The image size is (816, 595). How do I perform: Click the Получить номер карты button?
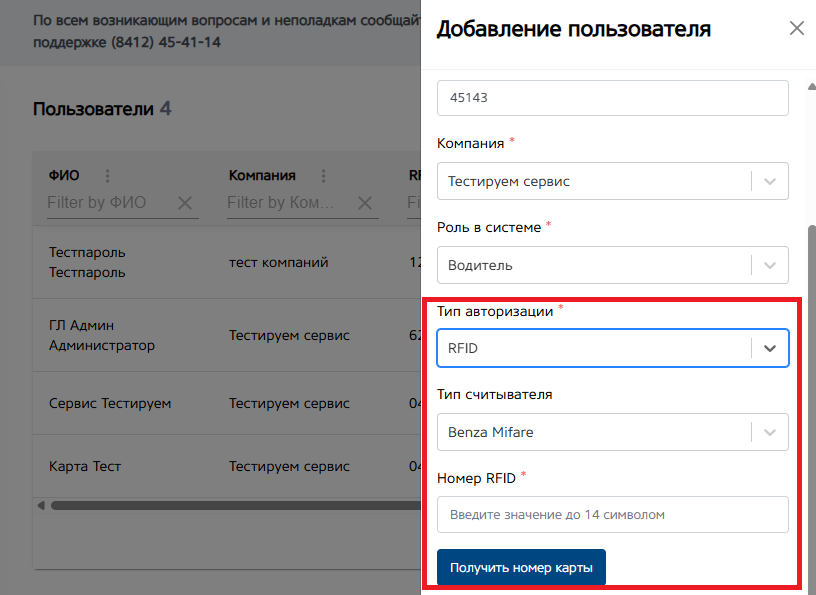[x=521, y=567]
